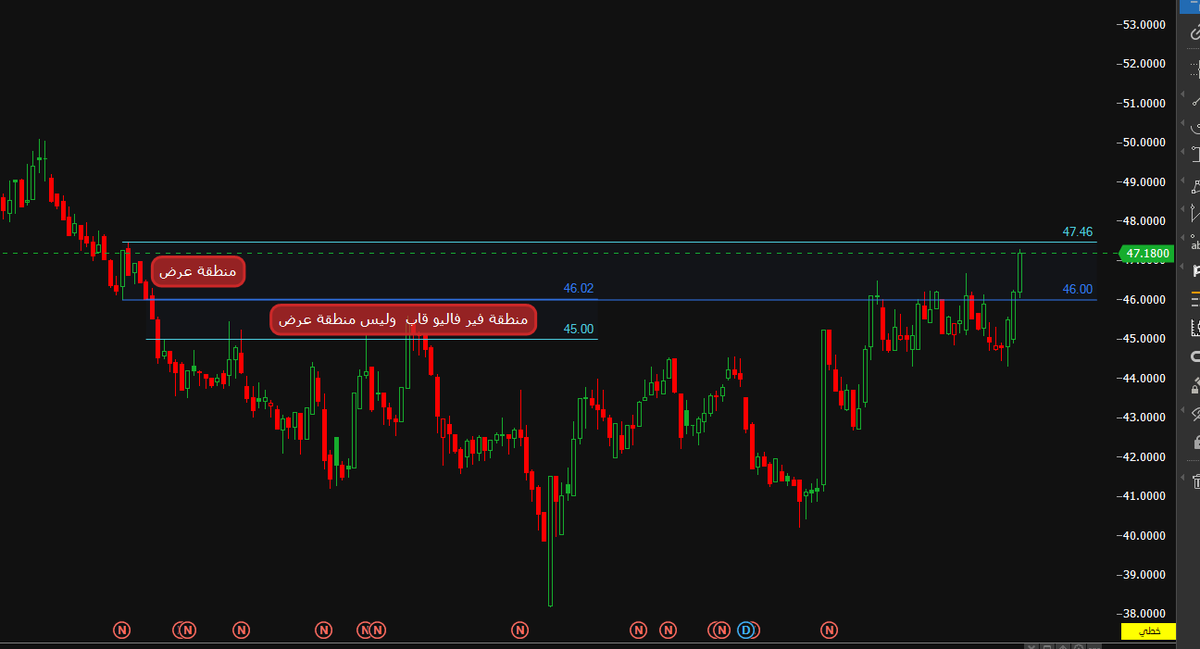The height and width of the screenshot is (649, 1200).
Task: Click the 53.0000 price axis label
Action: point(1143,24)
